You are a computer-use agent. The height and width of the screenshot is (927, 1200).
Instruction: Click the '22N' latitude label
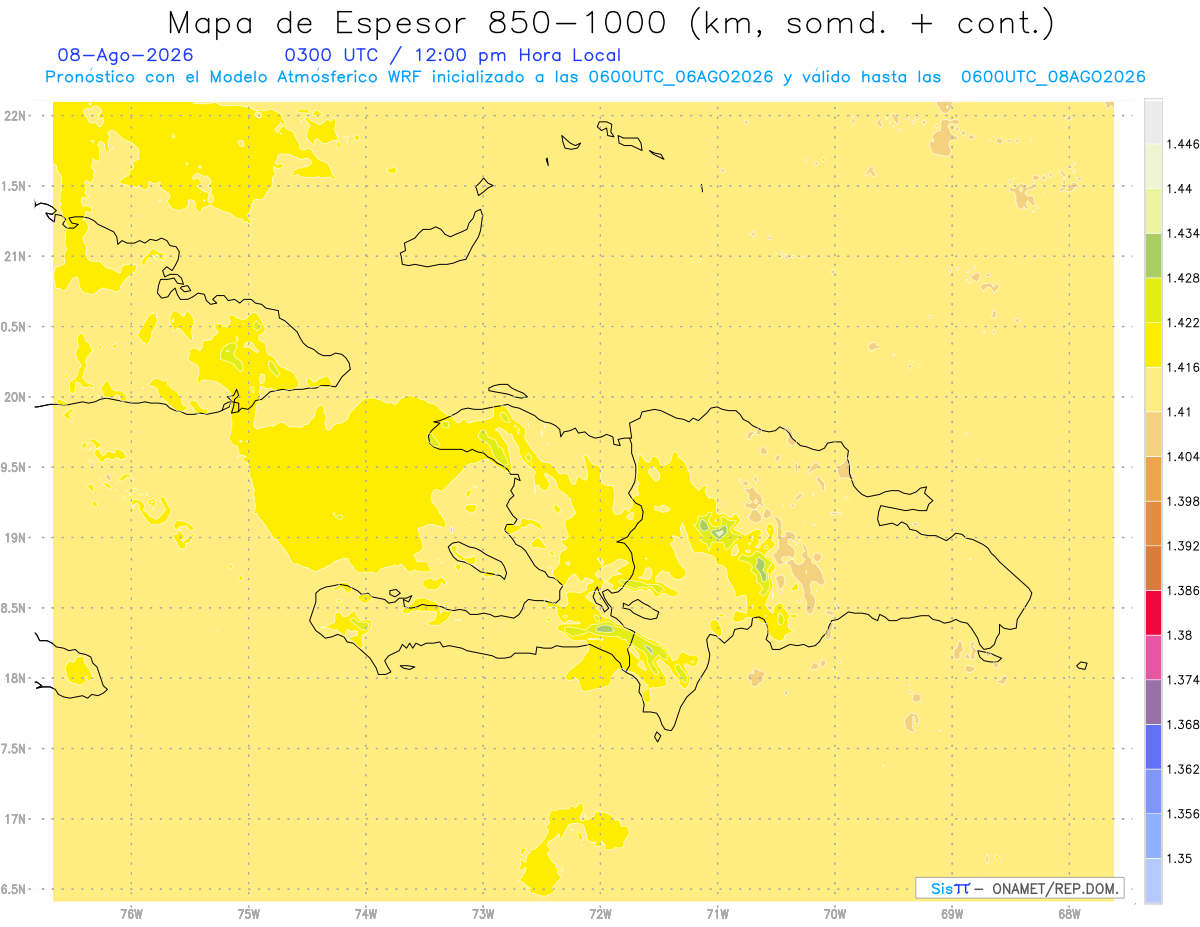click(14, 116)
